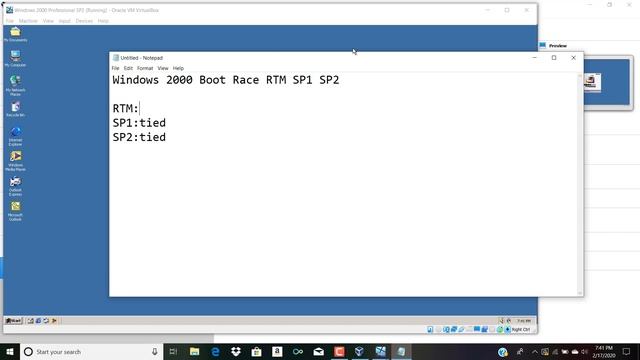
Task: Click the VM preview thumbnail in VirtualBox Manager
Action: tap(607, 83)
